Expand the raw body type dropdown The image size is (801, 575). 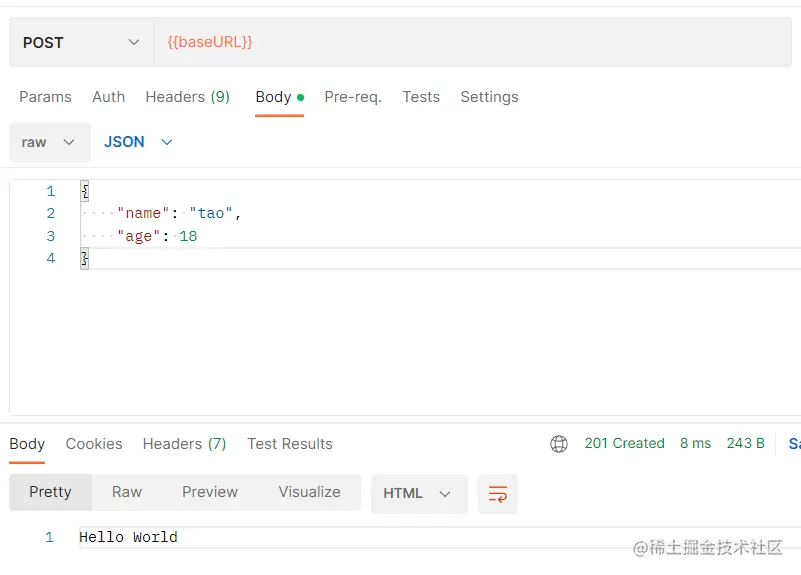[x=50, y=142]
